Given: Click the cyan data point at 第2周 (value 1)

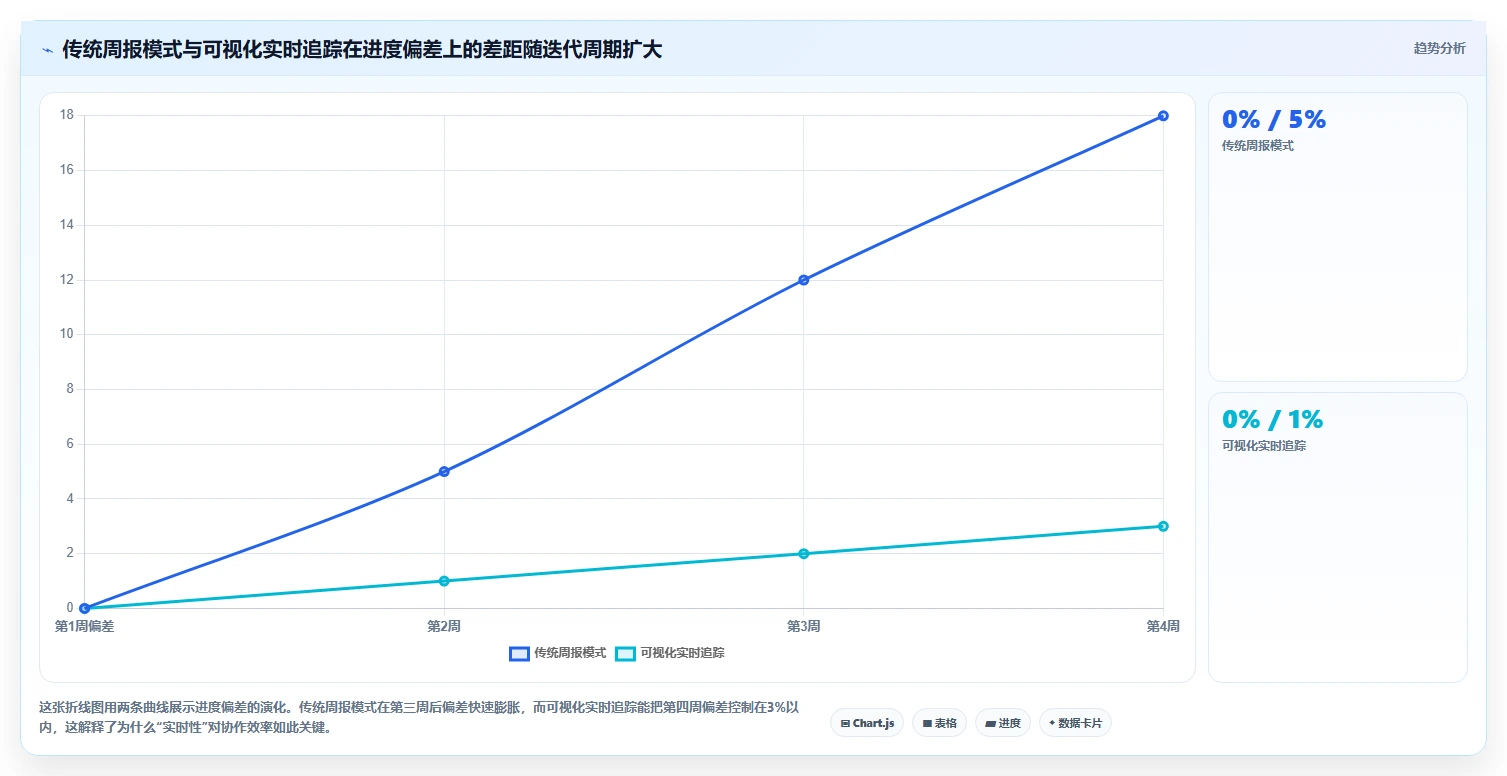Looking at the screenshot, I should (x=444, y=581).
